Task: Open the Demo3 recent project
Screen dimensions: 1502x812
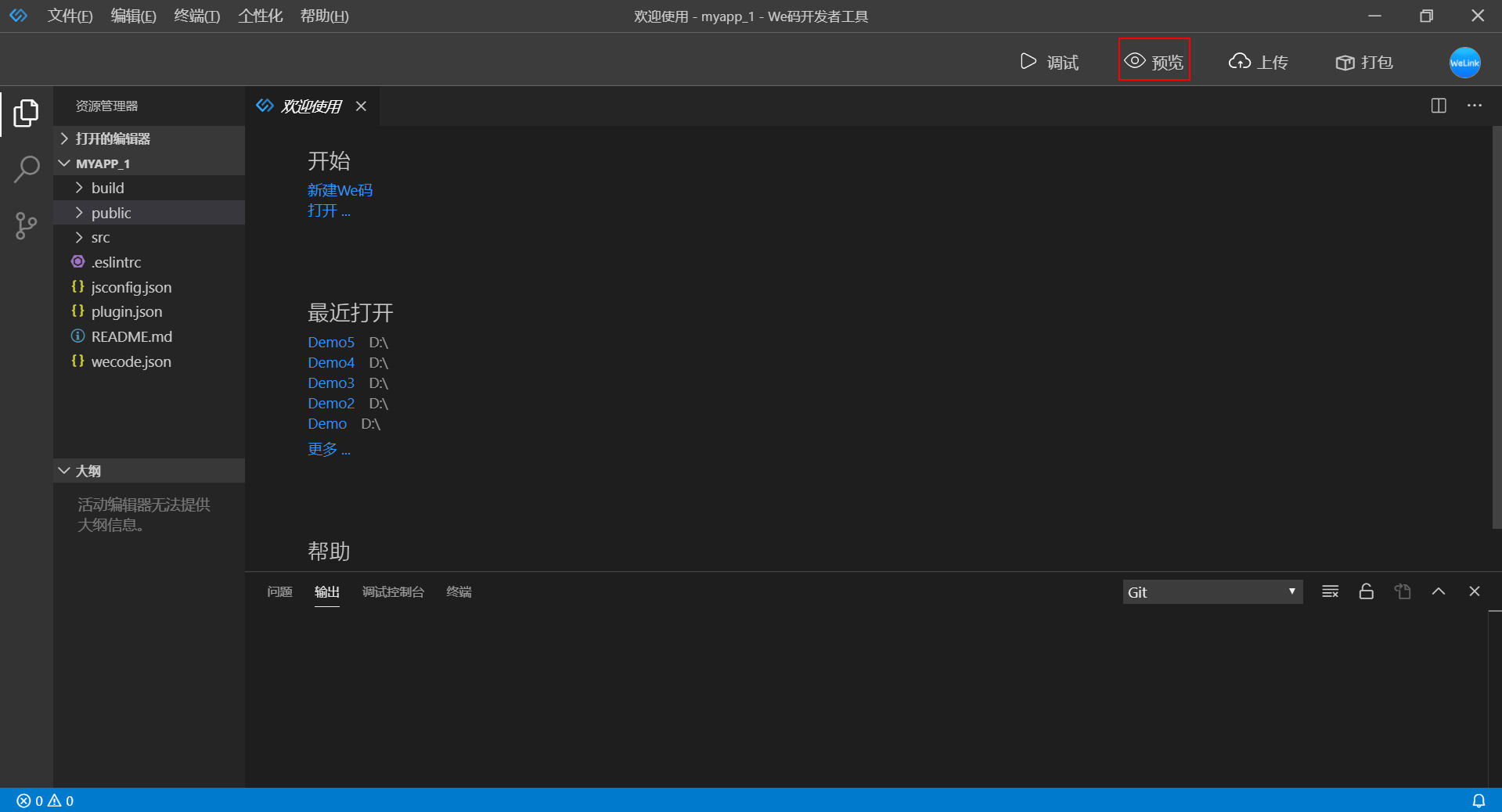Action: point(330,383)
